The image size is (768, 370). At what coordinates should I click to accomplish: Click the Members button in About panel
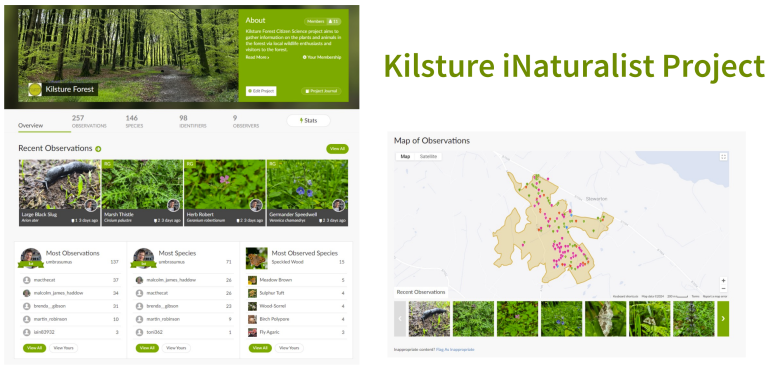point(323,22)
